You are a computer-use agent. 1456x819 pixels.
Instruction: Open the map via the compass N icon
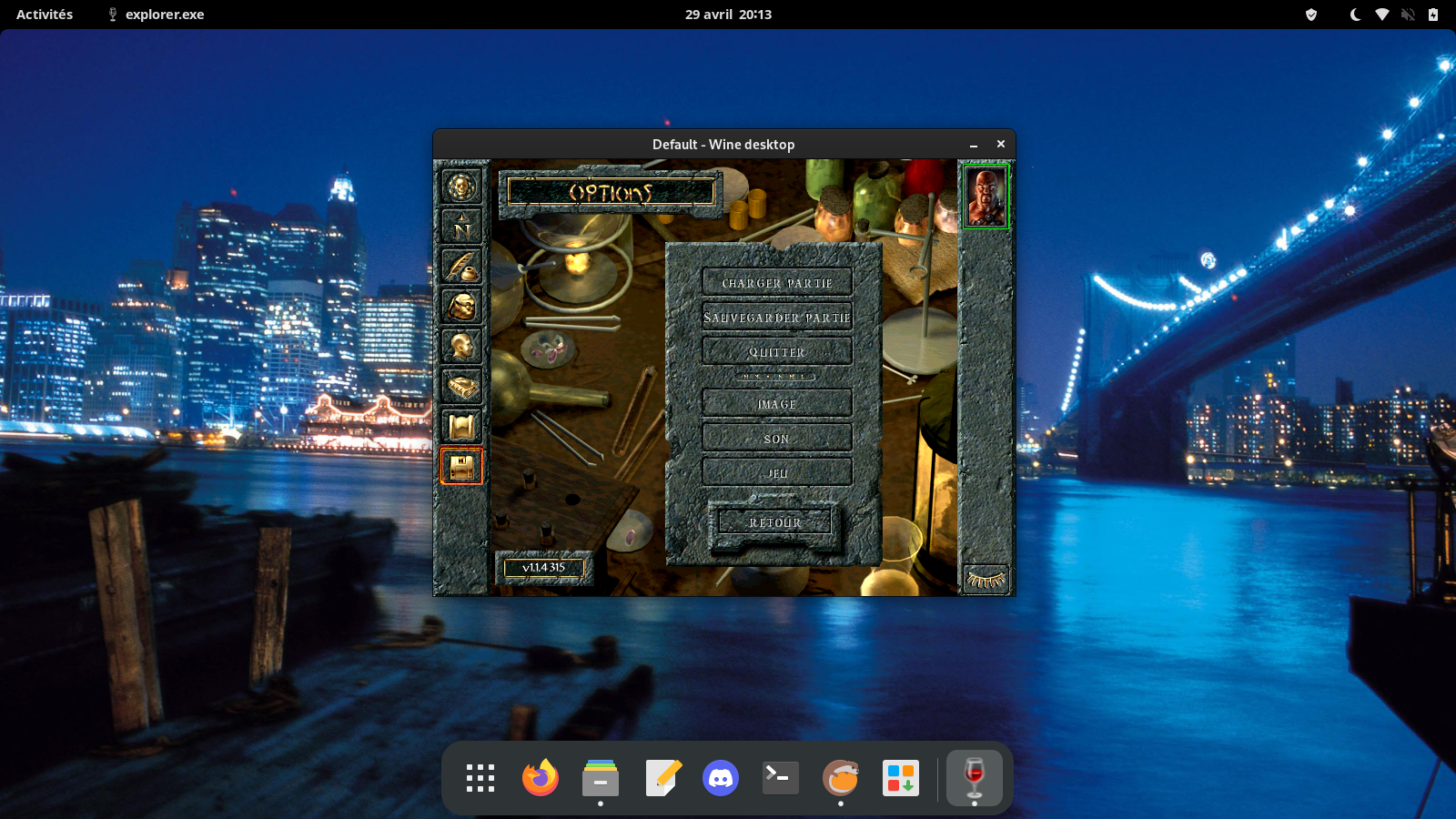pyautogui.click(x=461, y=227)
